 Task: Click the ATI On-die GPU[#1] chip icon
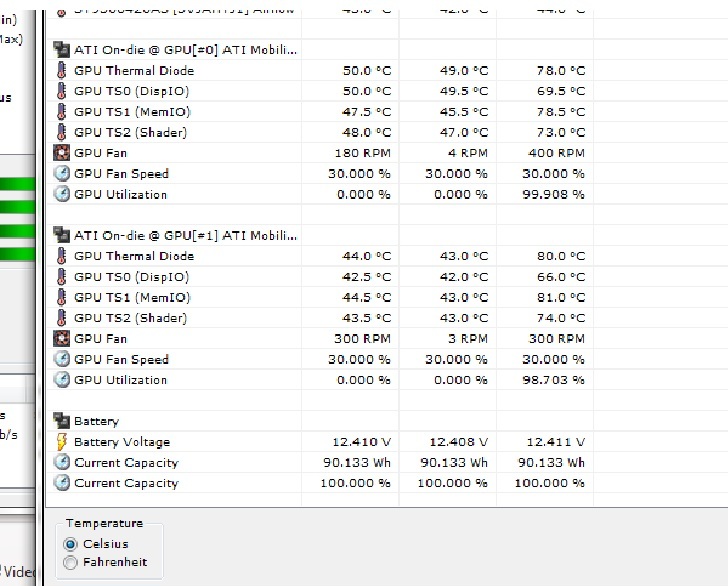(x=61, y=235)
